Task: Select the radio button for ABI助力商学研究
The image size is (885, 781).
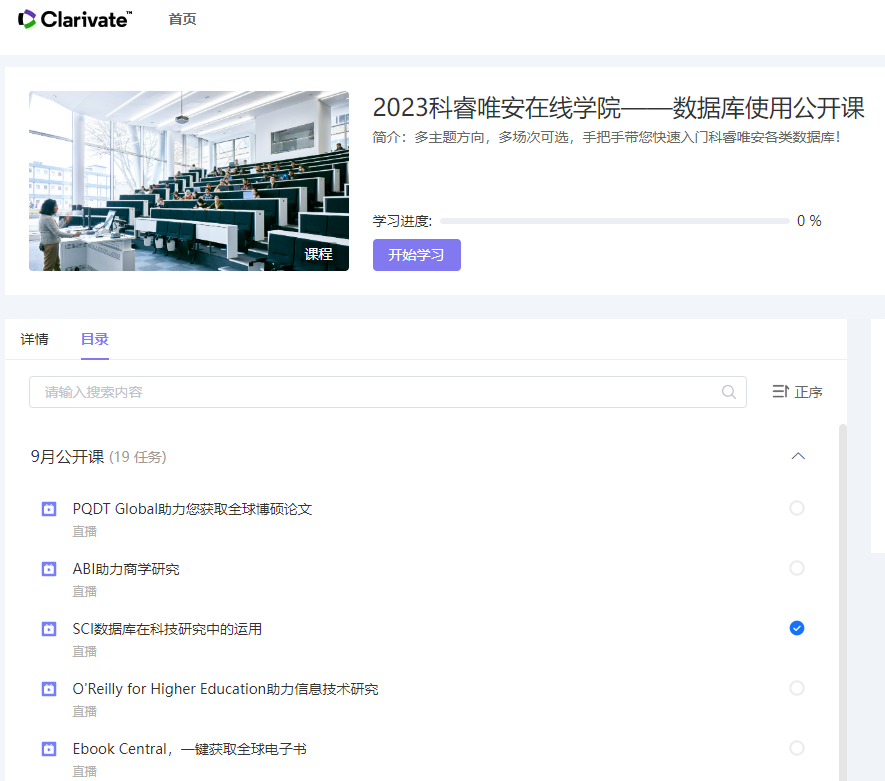Action: click(797, 568)
